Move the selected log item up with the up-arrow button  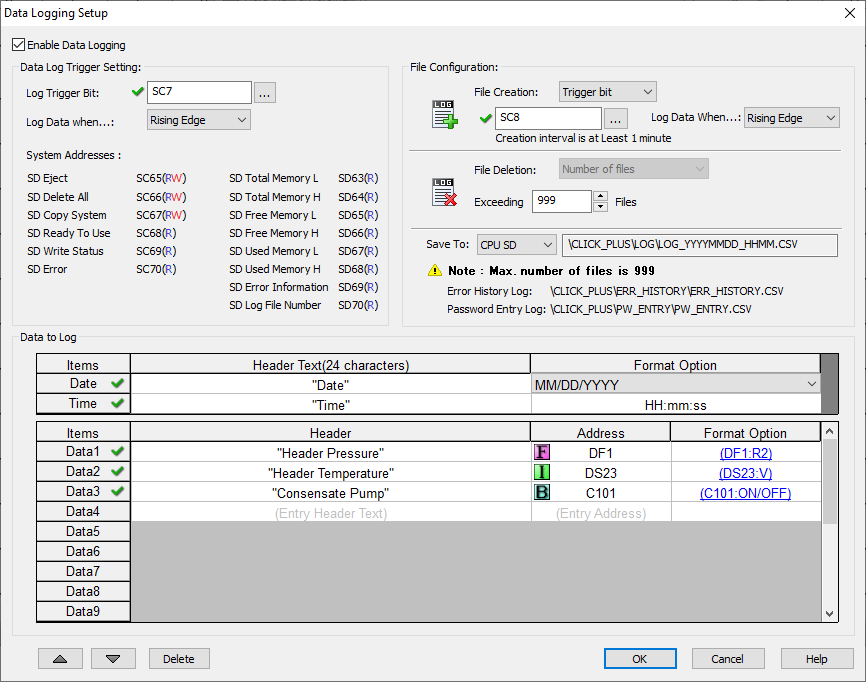tap(60, 658)
